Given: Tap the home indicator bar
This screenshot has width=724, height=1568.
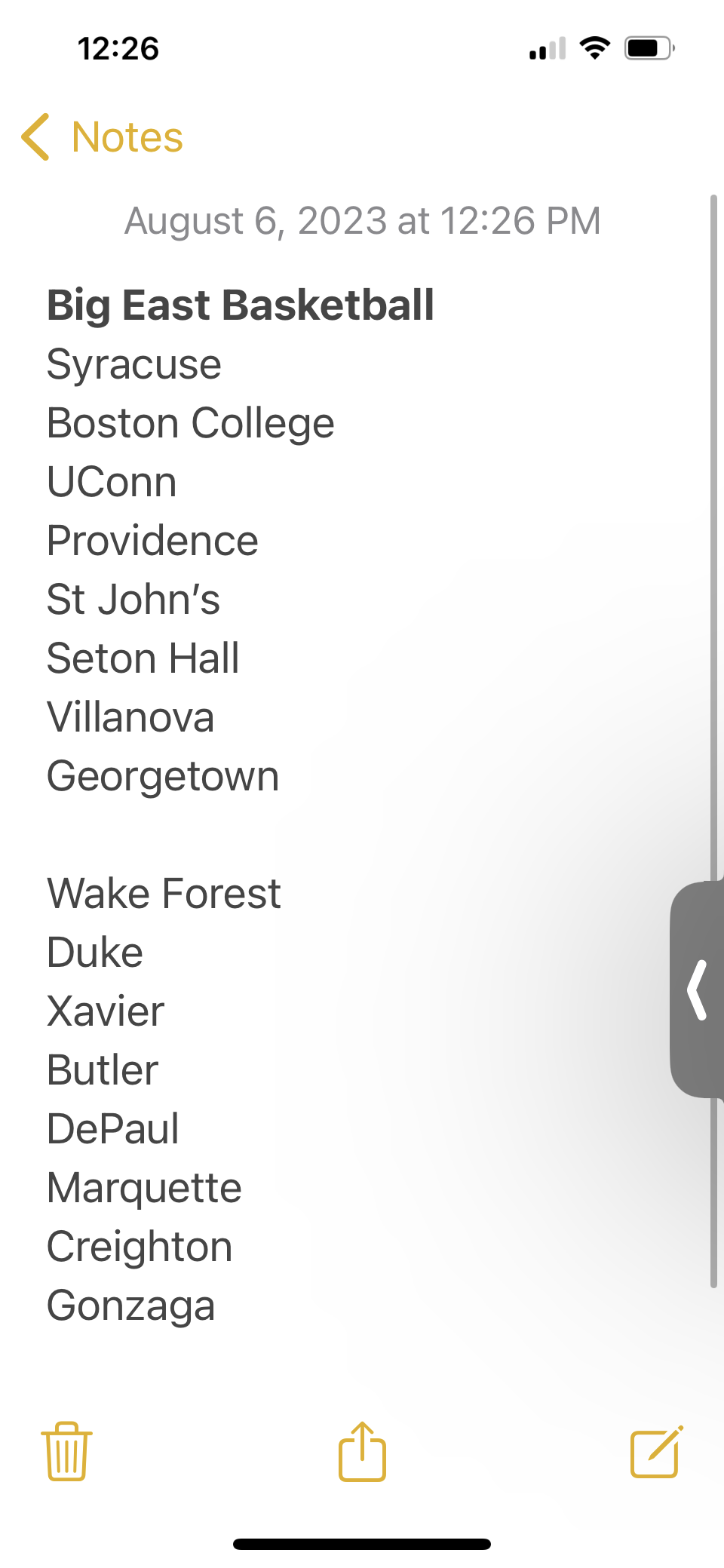Looking at the screenshot, I should (x=362, y=1544).
